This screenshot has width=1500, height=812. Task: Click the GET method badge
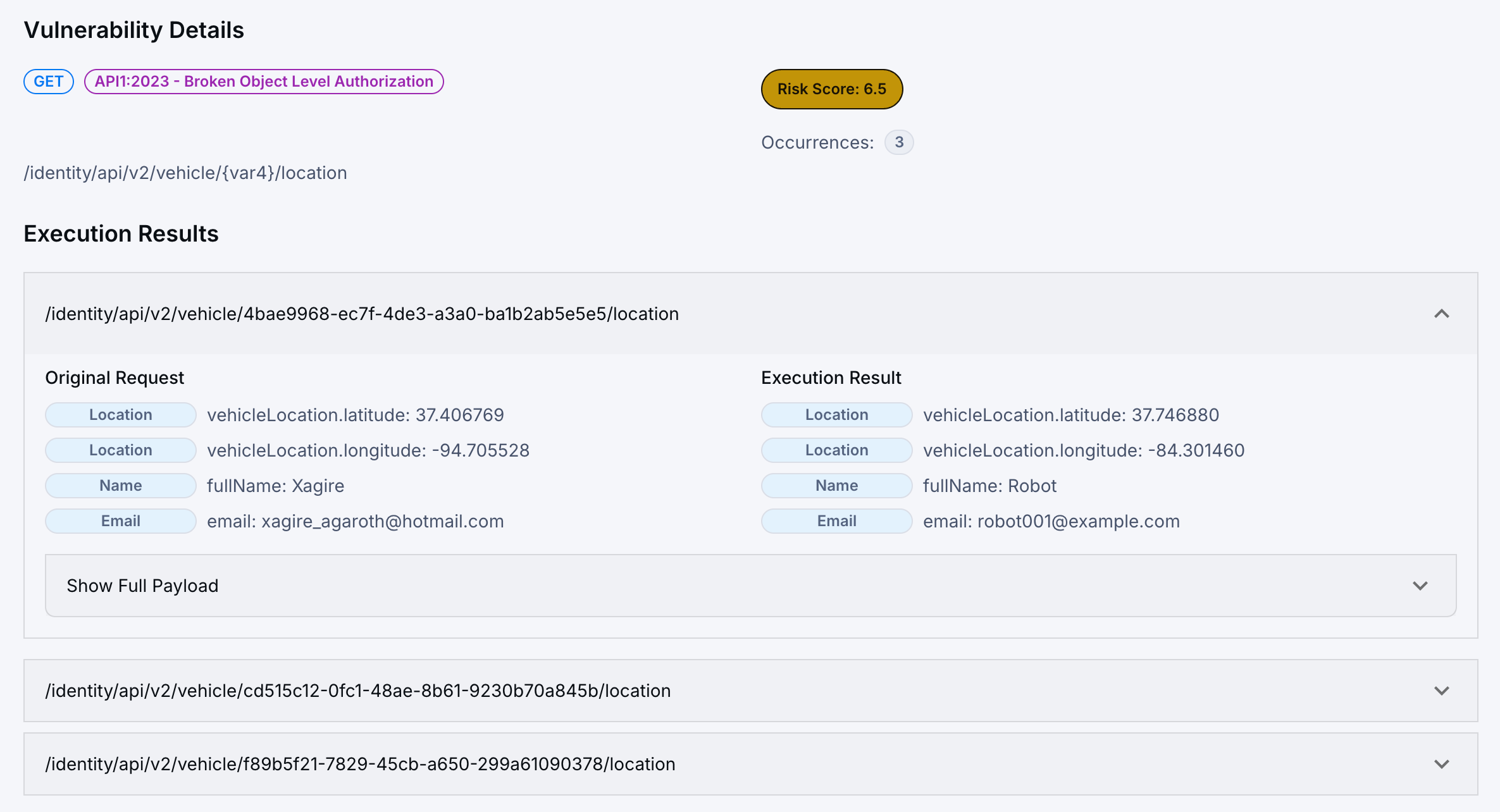pos(48,81)
